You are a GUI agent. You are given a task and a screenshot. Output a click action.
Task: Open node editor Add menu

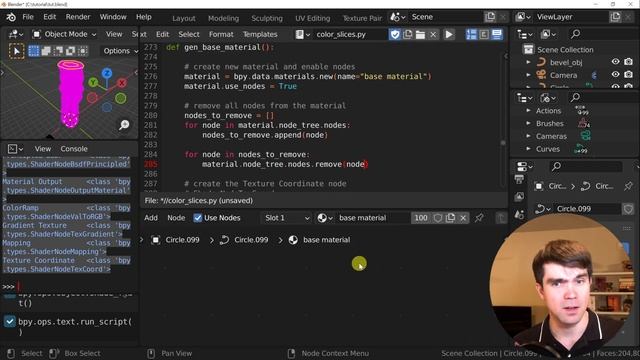[x=151, y=218]
